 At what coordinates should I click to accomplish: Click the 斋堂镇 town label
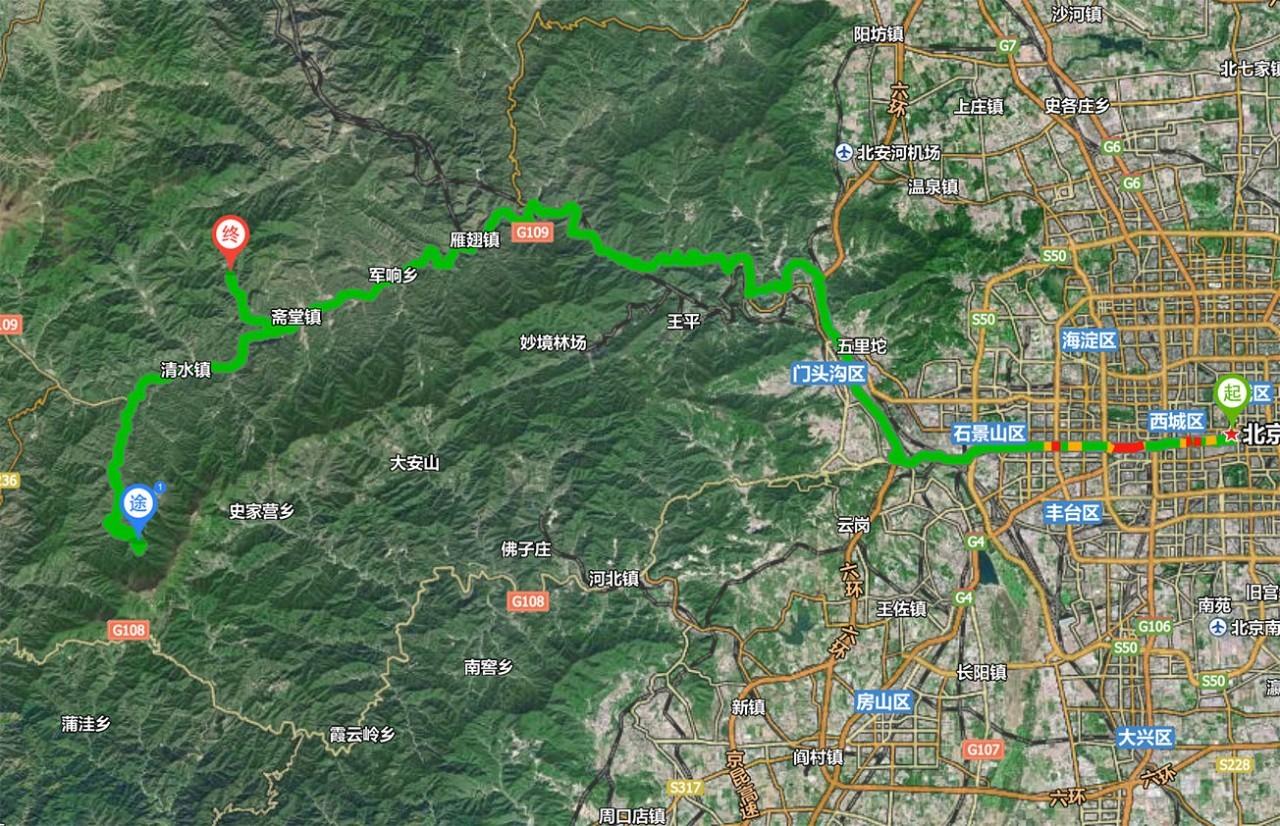pyautogui.click(x=296, y=318)
